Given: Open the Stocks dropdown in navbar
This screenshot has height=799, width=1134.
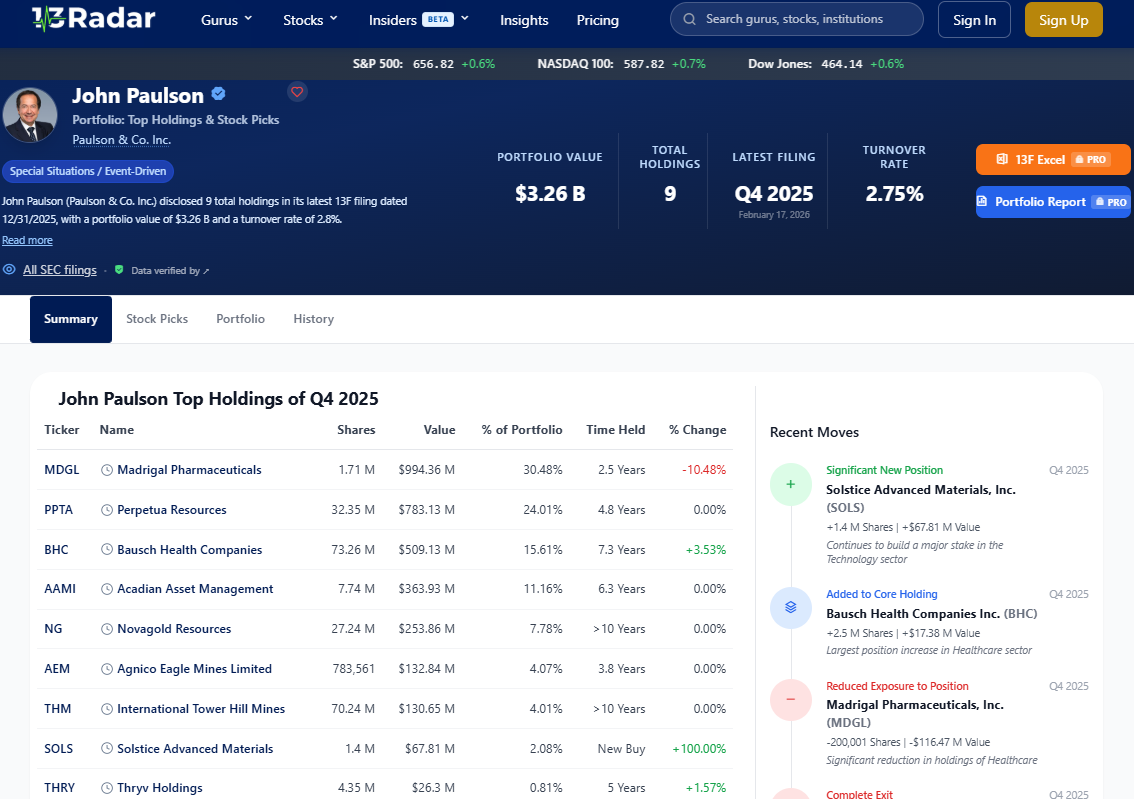Looking at the screenshot, I should tap(310, 20).
